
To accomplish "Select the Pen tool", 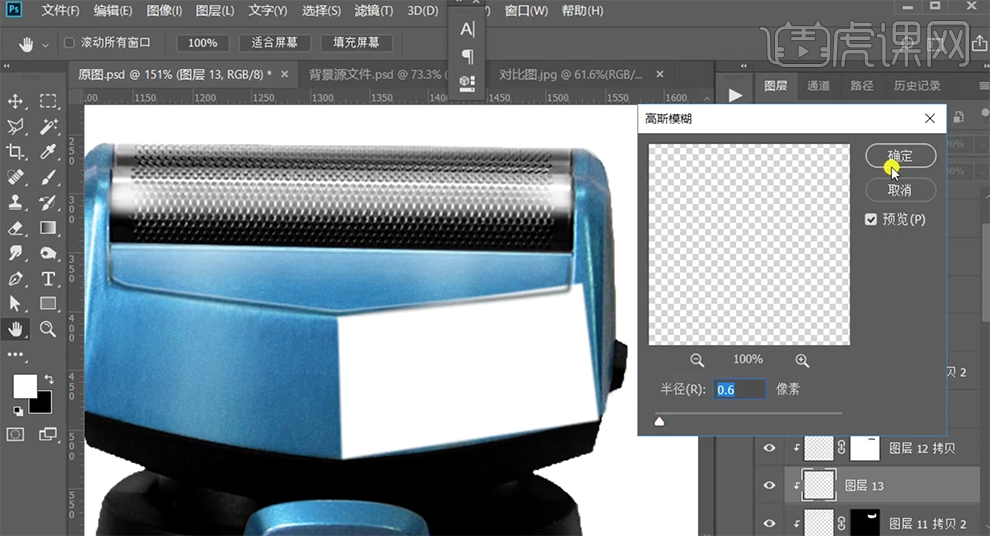I will coord(16,279).
